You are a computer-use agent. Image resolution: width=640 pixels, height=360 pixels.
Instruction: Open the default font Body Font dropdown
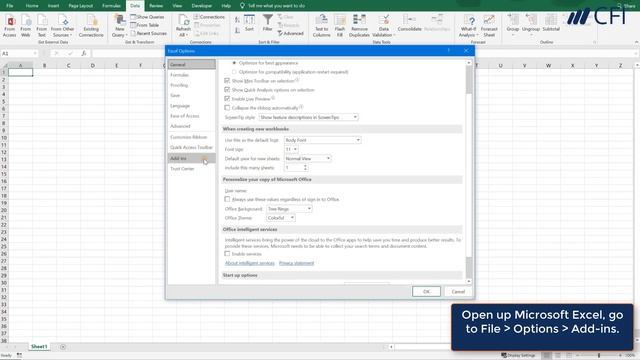[322, 140]
